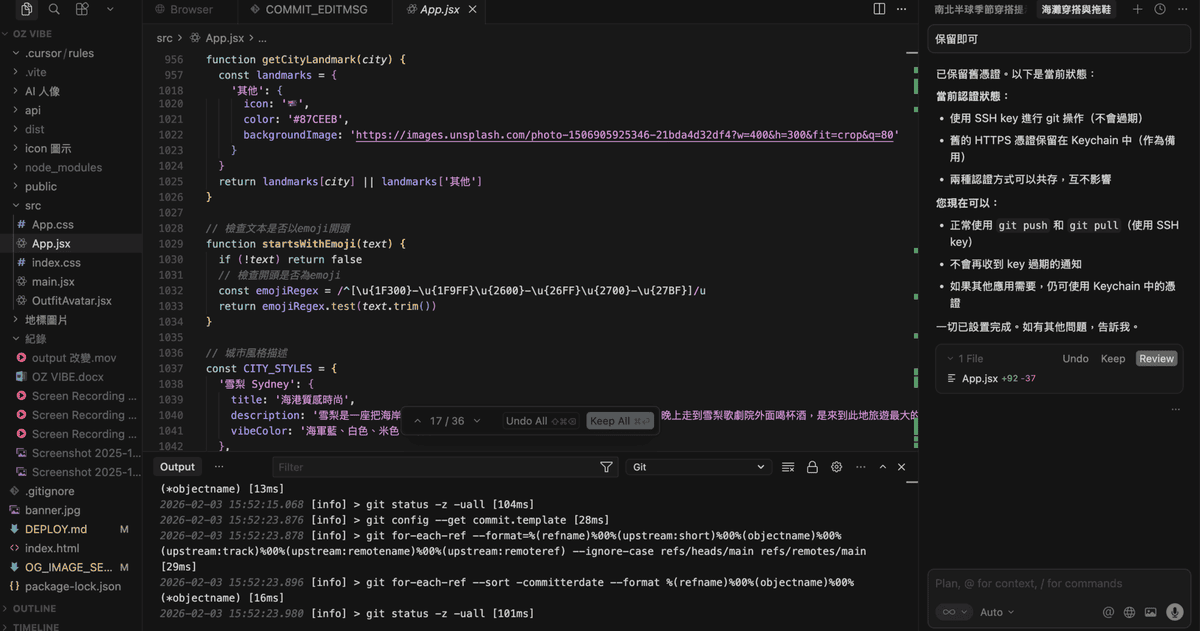Screen dimensions: 1200x631
Task: Maximize the output panel chevron
Action: (x=883, y=467)
